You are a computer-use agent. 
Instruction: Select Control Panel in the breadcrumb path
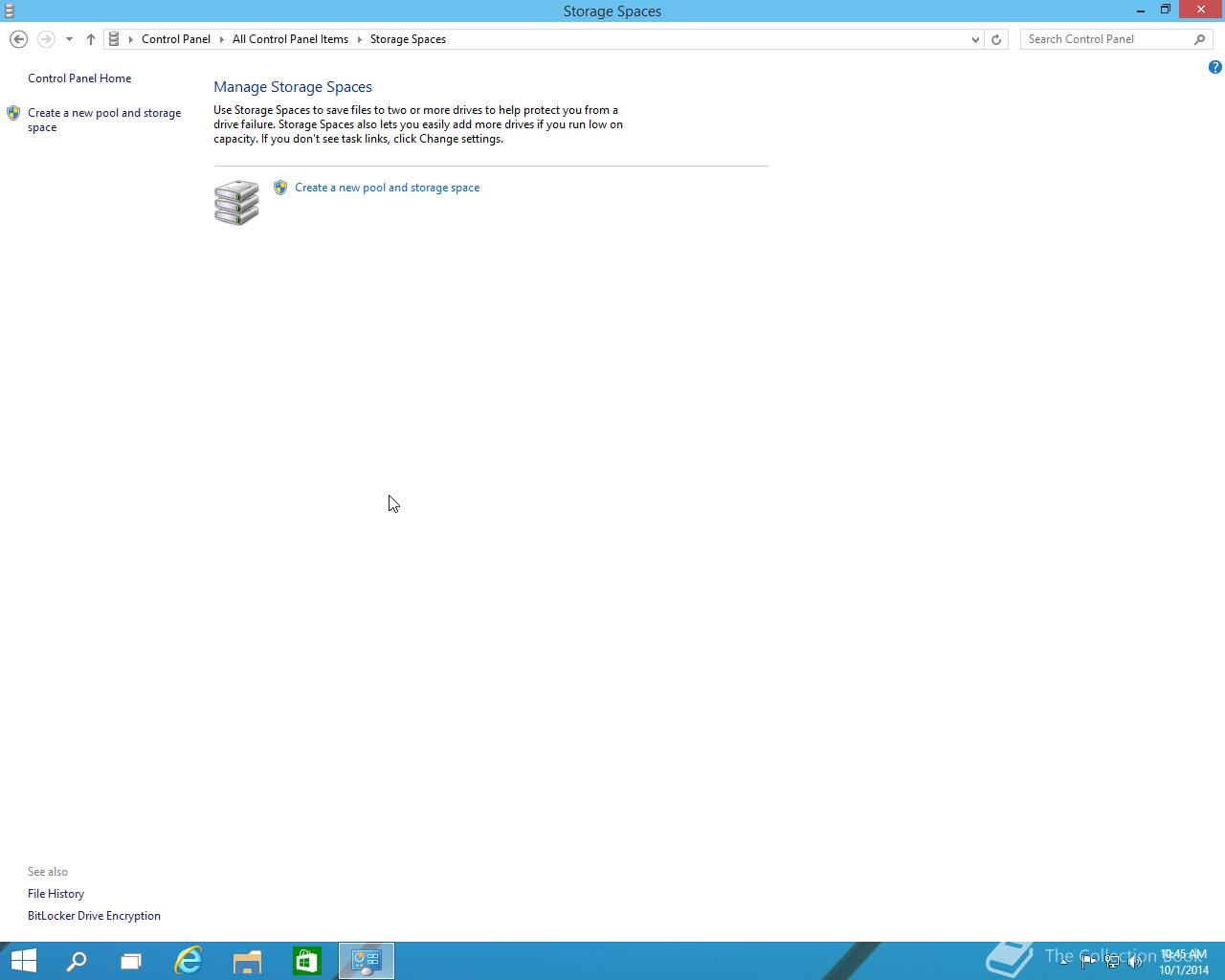(x=176, y=39)
